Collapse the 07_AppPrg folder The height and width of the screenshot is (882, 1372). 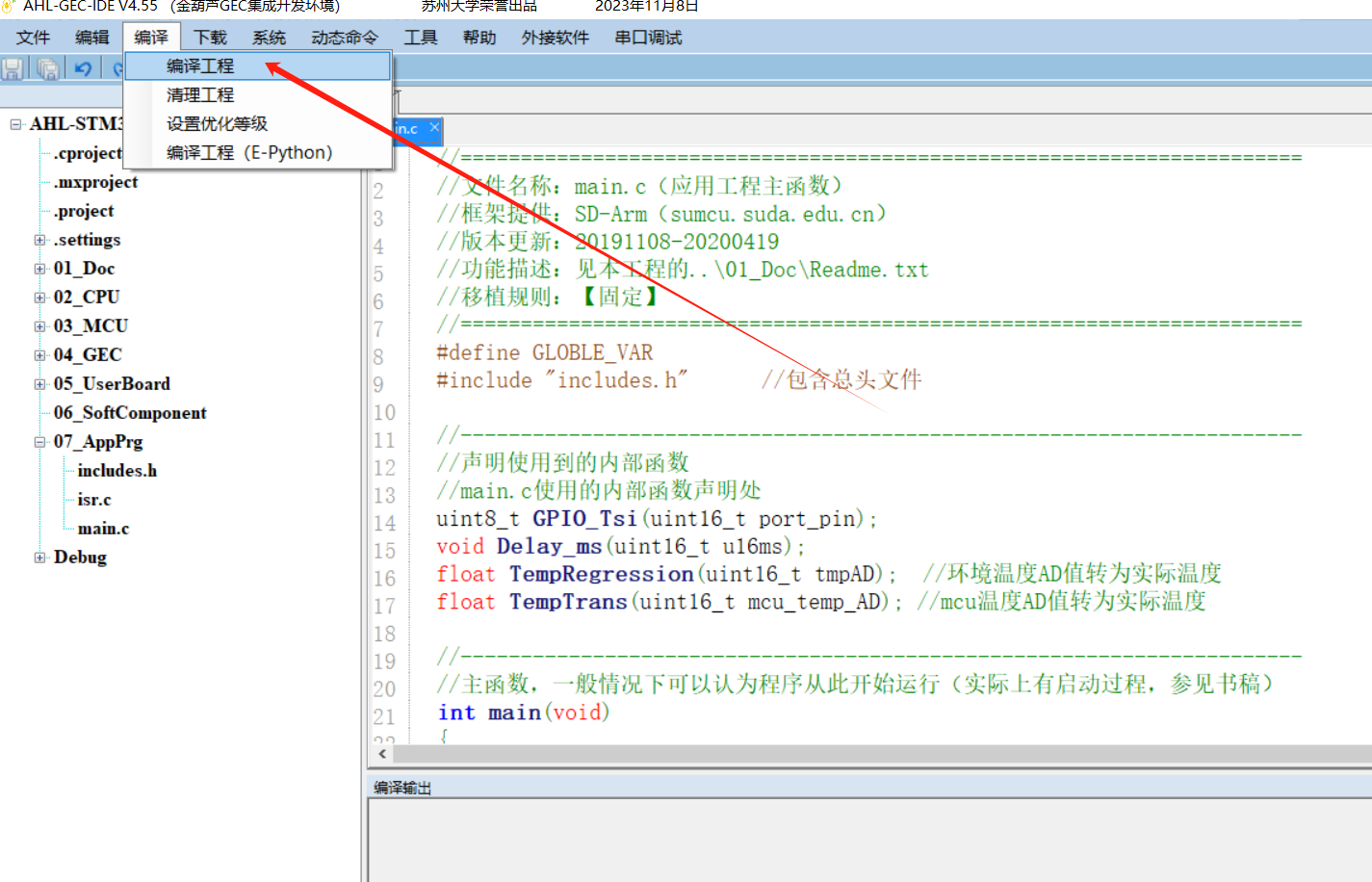(x=39, y=442)
